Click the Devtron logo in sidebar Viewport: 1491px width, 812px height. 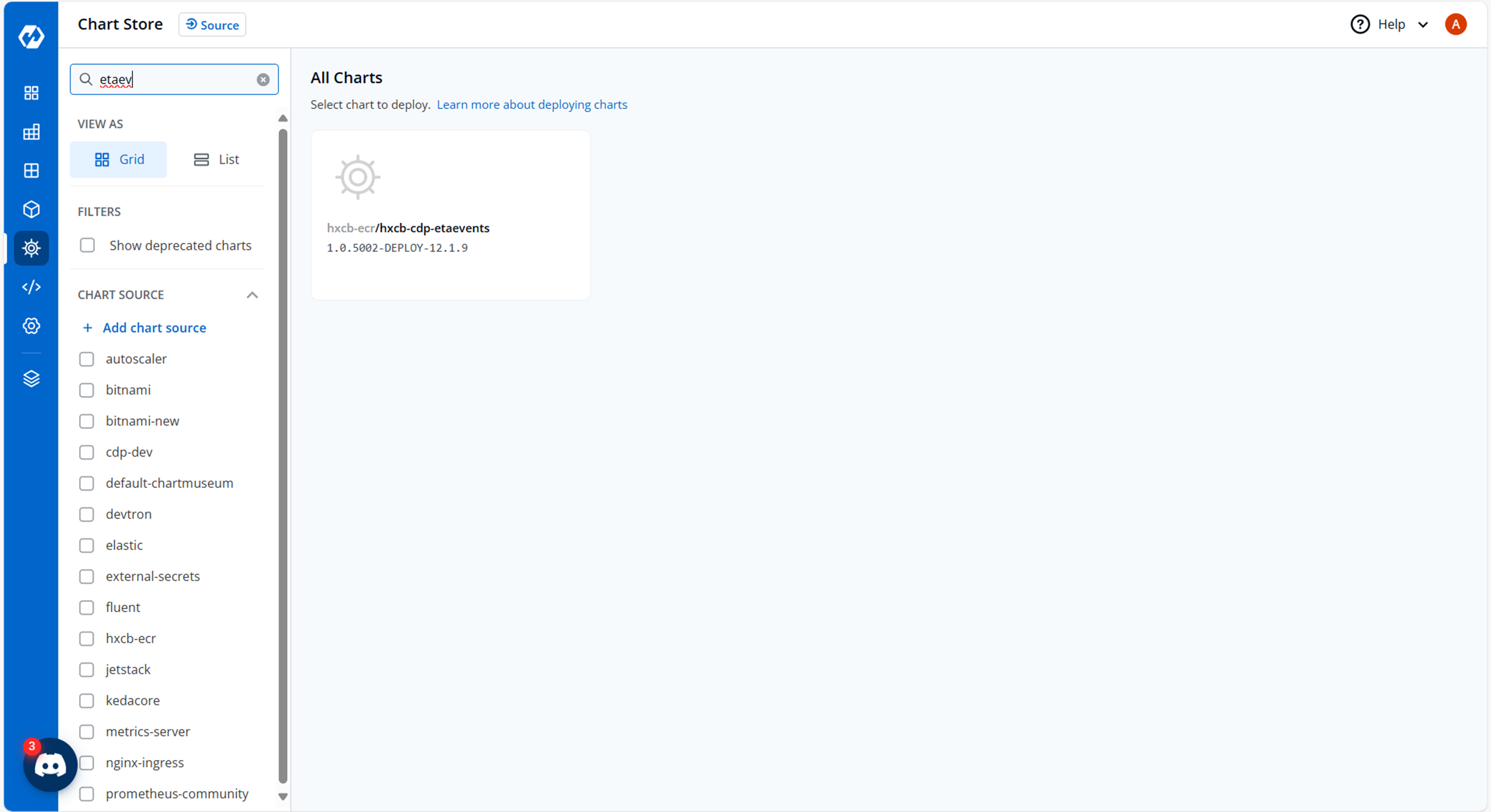(x=31, y=36)
